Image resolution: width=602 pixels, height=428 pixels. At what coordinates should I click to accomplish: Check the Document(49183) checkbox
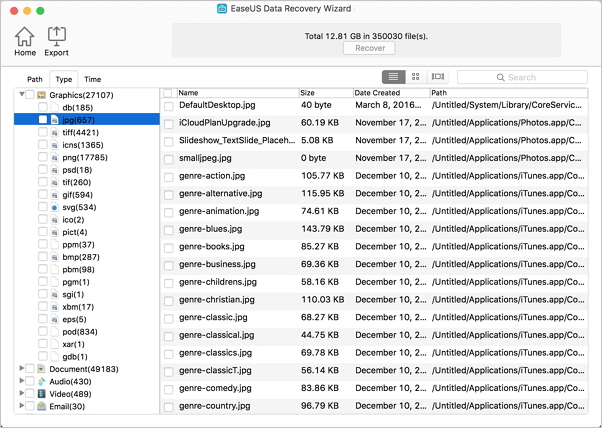click(x=30, y=369)
